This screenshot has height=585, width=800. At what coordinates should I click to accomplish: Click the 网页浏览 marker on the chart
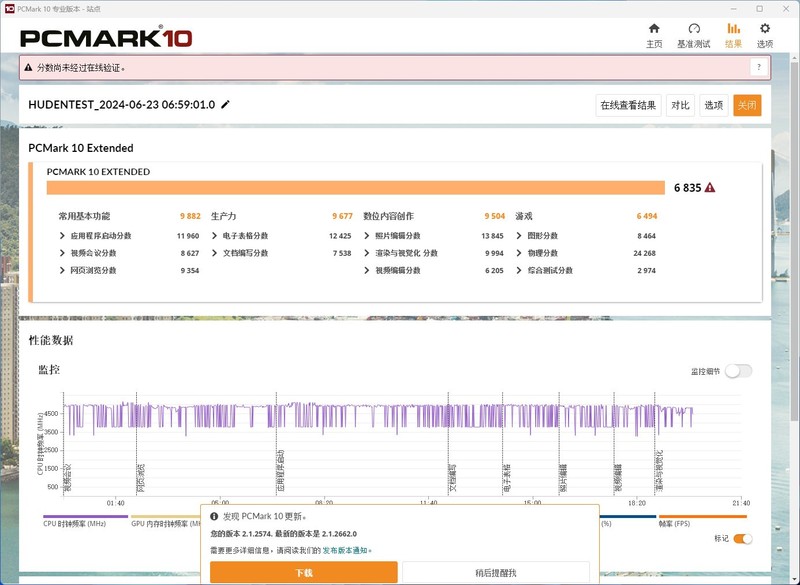[141, 478]
